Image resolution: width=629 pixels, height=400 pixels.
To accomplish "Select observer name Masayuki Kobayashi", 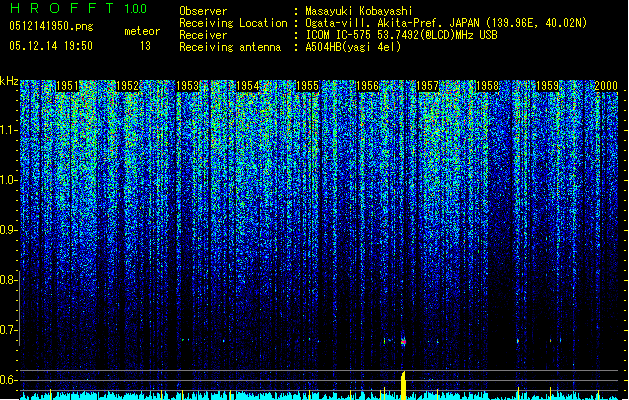I will point(359,11).
